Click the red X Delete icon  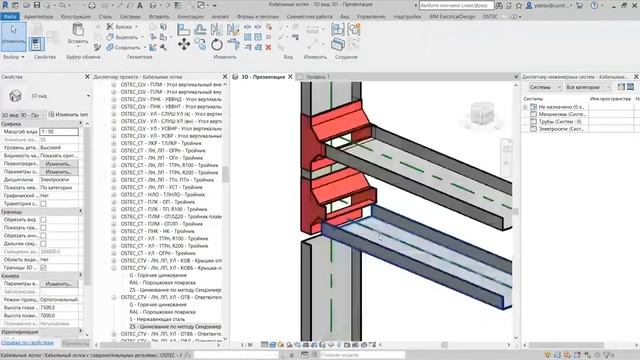point(268,47)
